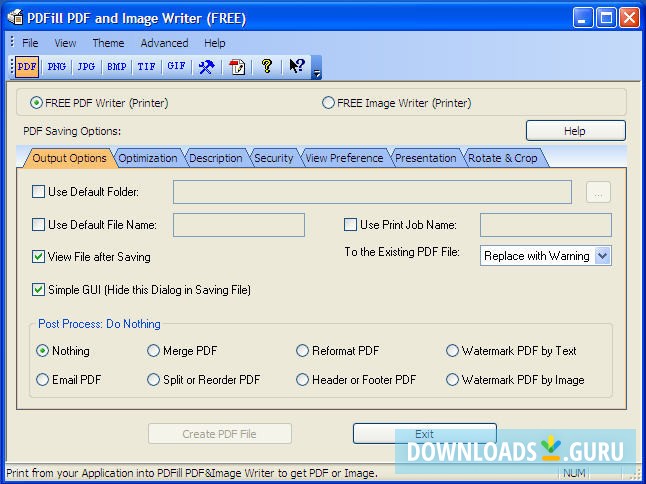Open the File menu
Screen dimensions: 646x484
(x=30, y=43)
